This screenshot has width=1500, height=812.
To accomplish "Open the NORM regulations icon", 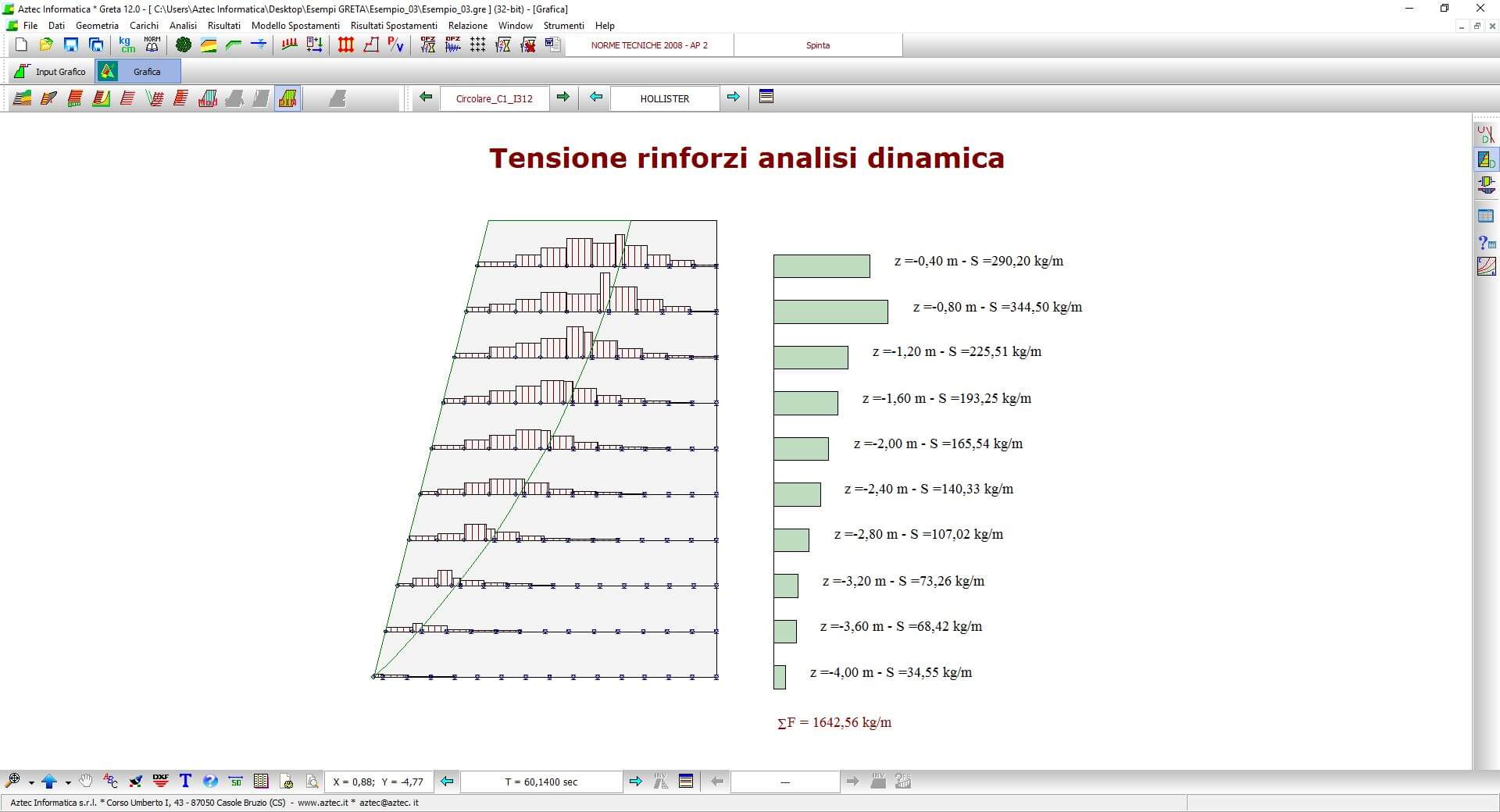I will click(152, 45).
